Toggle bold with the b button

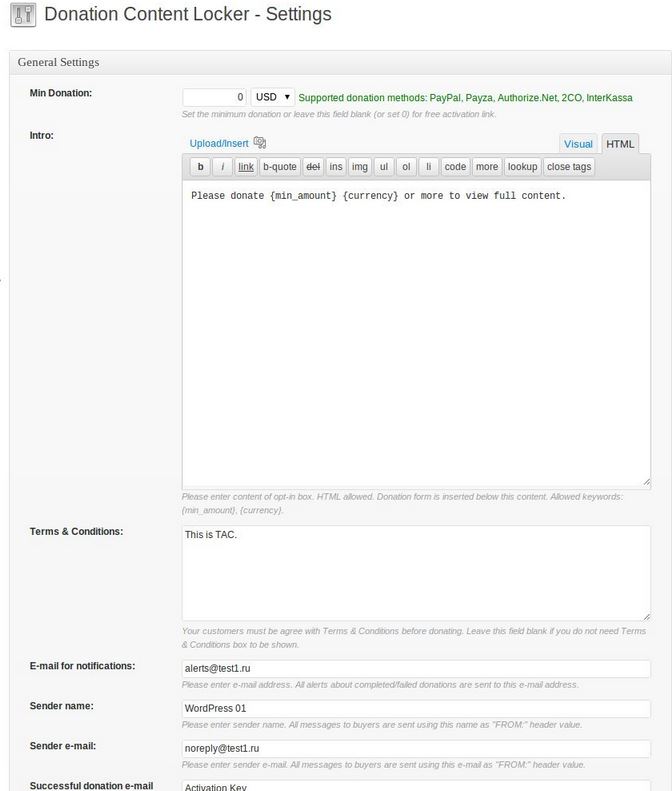(200, 166)
